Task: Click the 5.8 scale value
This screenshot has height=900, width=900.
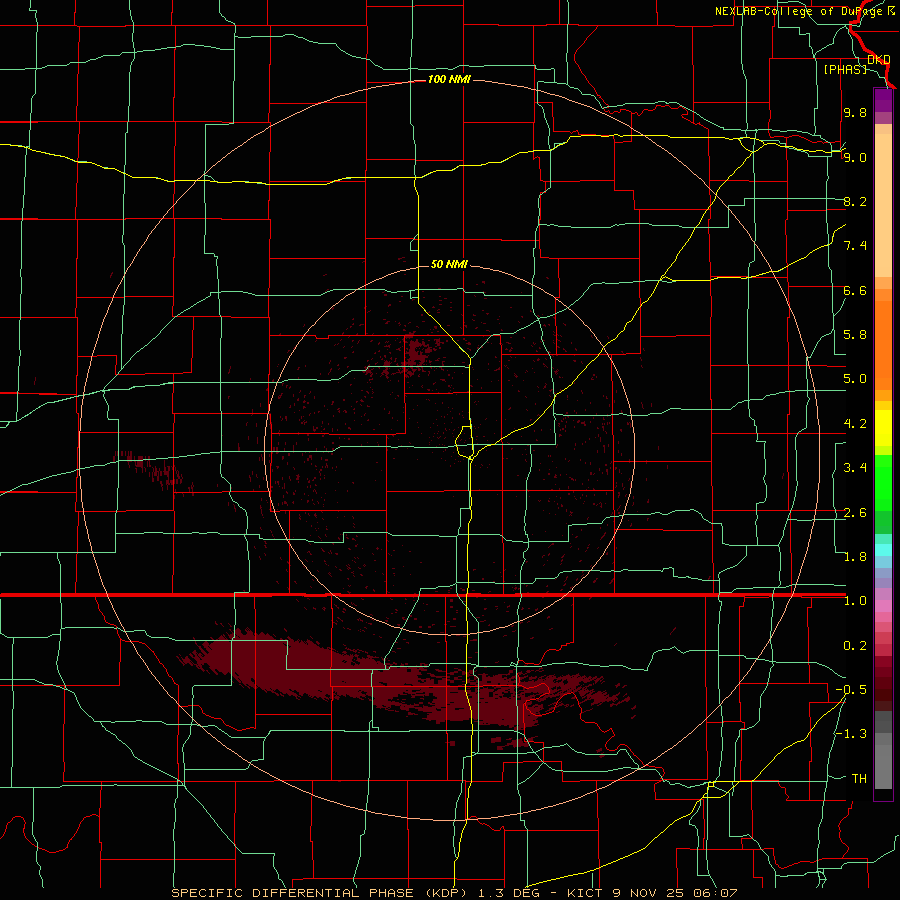Action: click(855, 335)
